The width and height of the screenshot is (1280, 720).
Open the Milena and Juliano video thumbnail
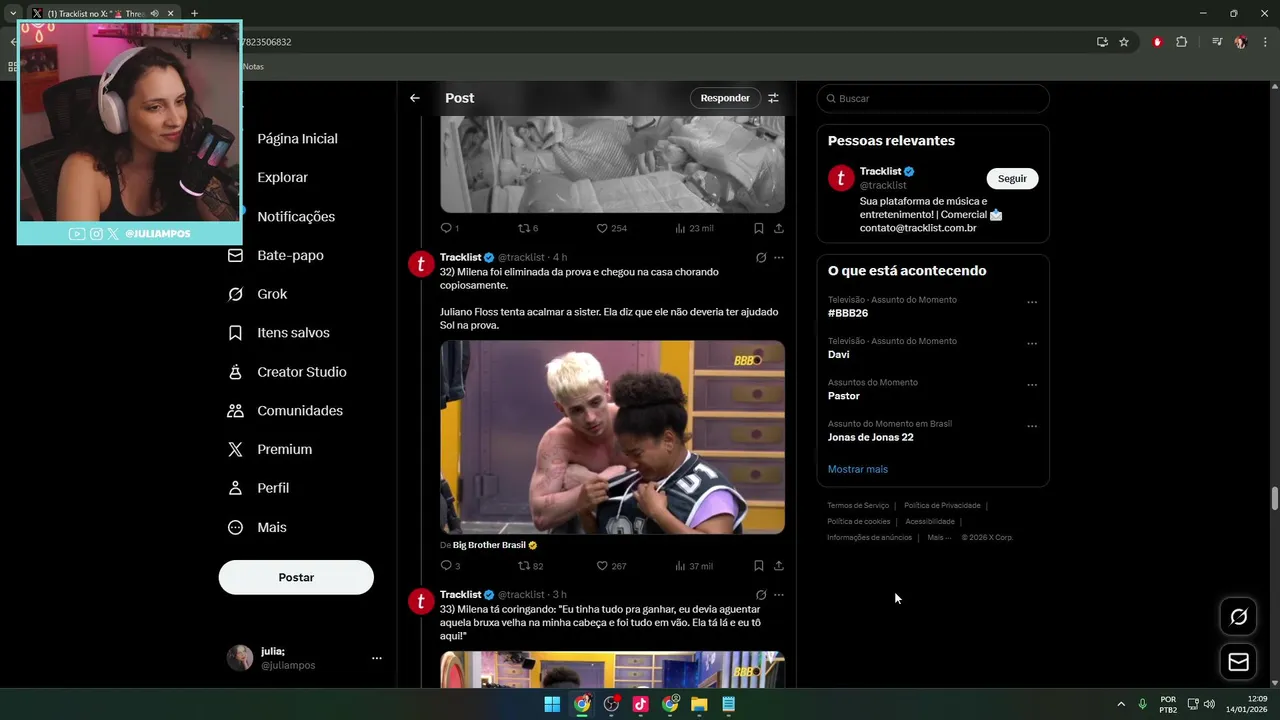[x=612, y=437]
